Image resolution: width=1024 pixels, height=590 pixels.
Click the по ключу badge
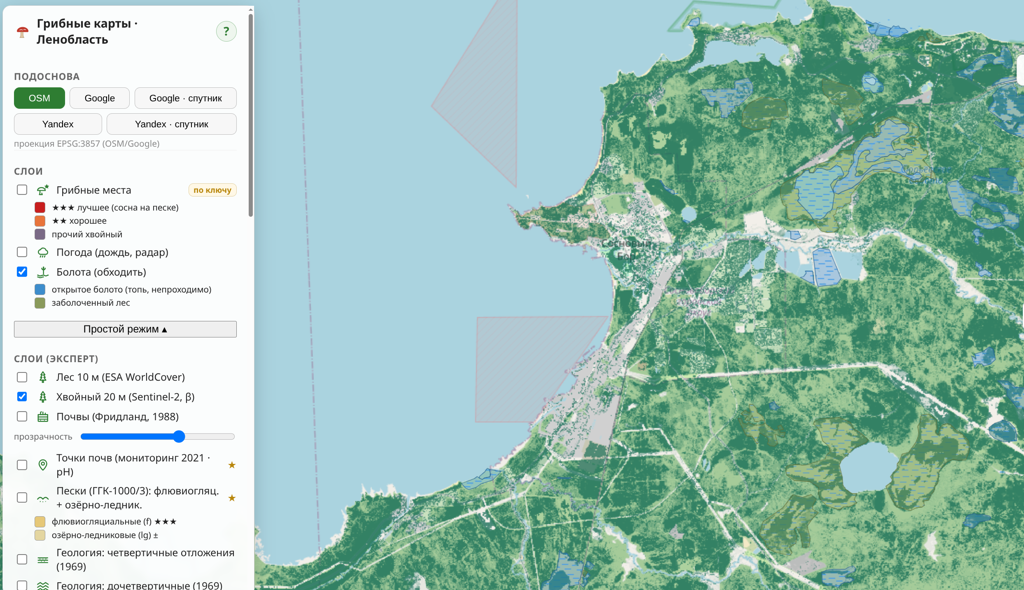[x=212, y=190]
